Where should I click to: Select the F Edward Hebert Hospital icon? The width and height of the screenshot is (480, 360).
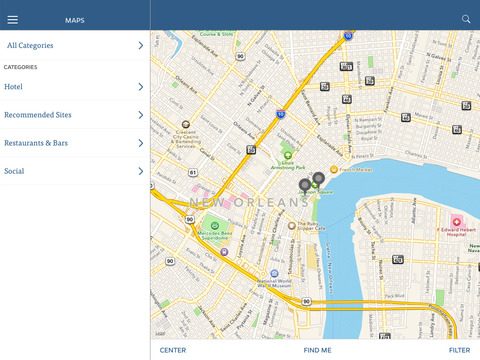pos(456,221)
